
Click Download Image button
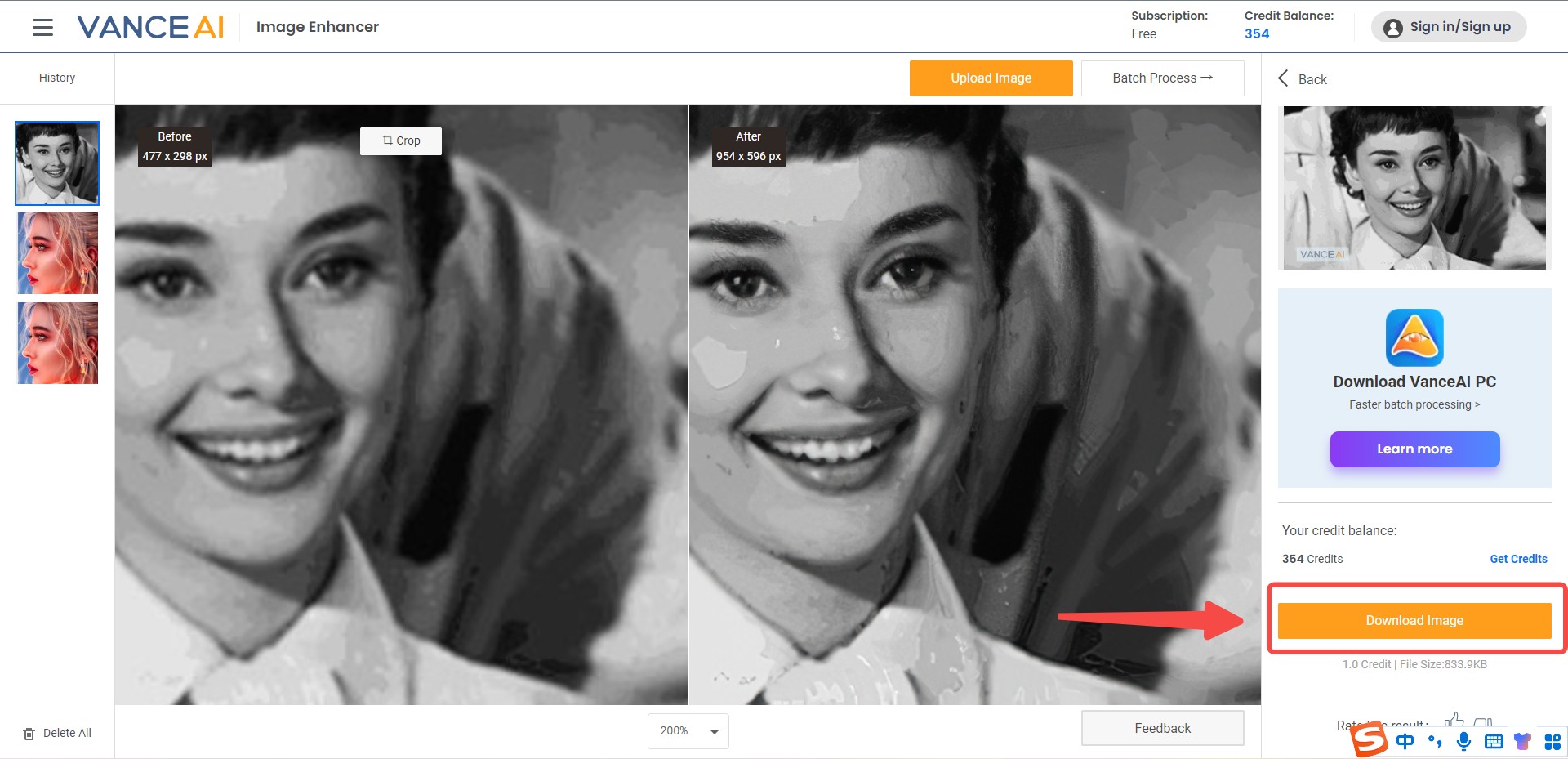click(x=1414, y=621)
